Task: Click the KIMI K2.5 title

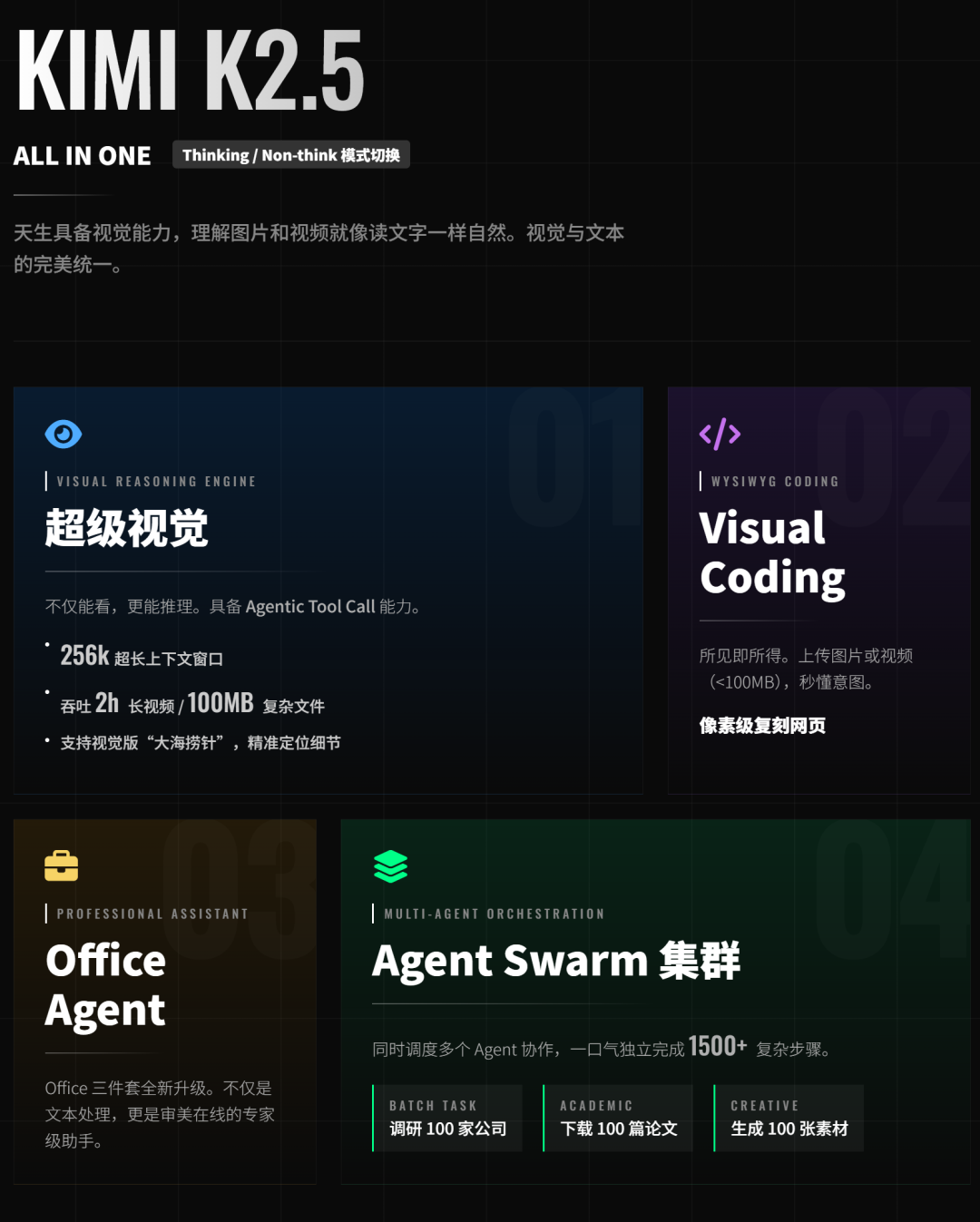Action: (191, 71)
